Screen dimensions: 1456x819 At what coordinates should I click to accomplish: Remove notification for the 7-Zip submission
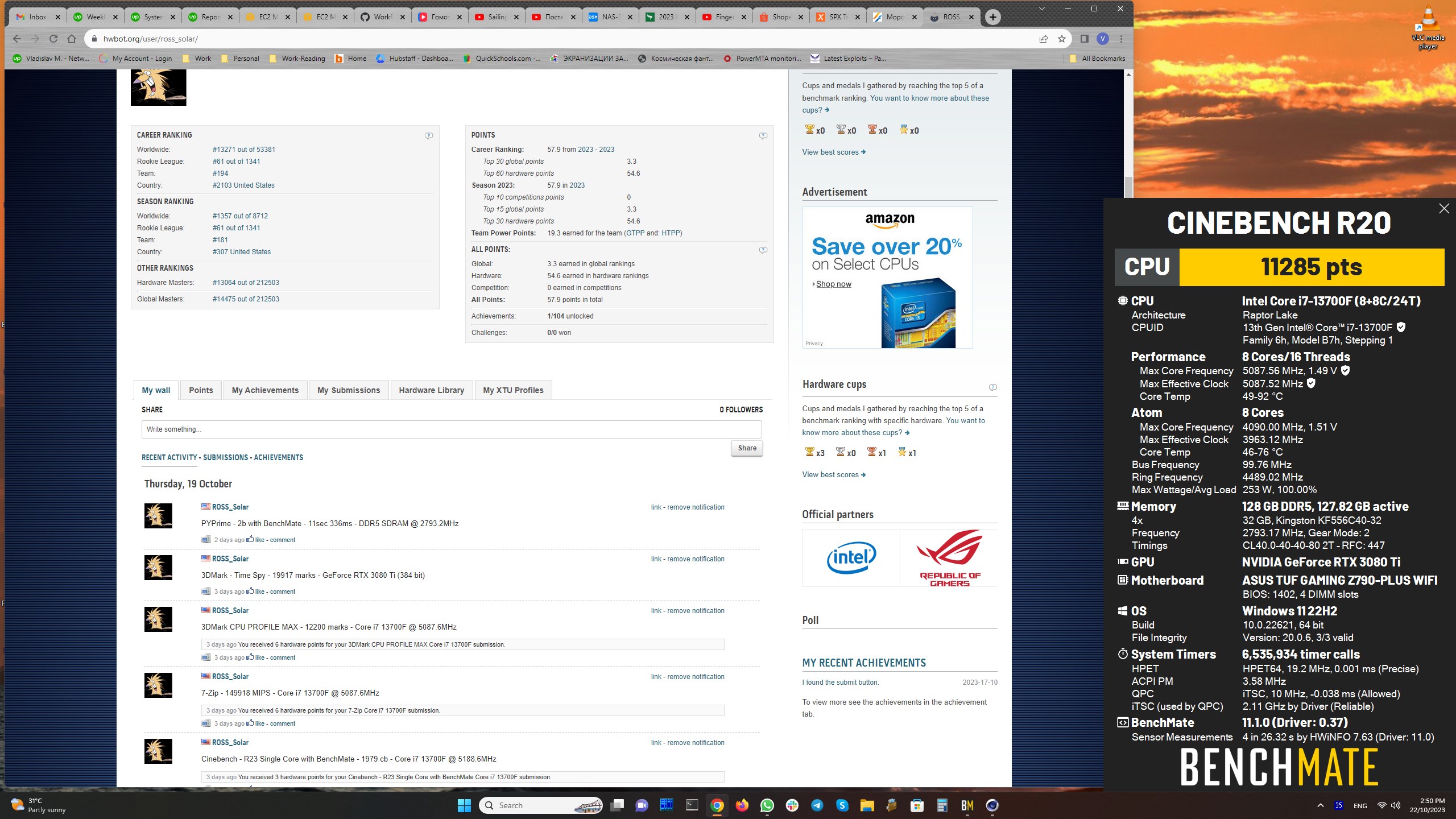696,677
